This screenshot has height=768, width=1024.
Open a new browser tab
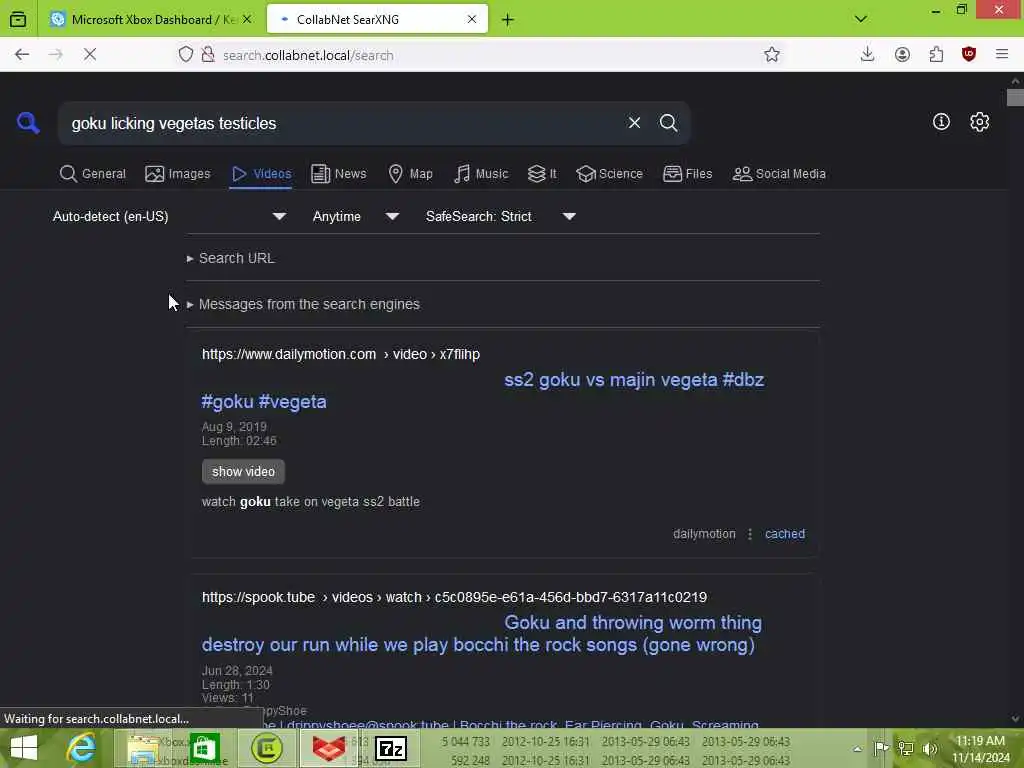point(507,20)
